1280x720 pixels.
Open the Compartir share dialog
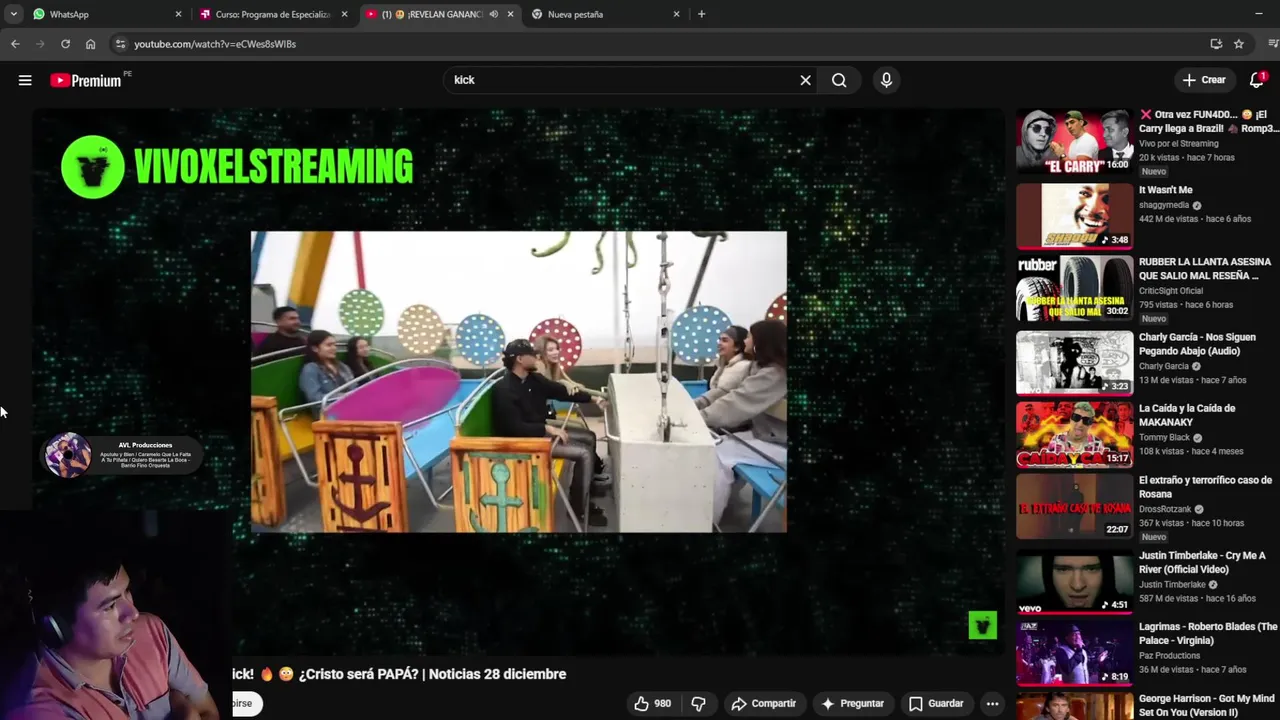(763, 704)
